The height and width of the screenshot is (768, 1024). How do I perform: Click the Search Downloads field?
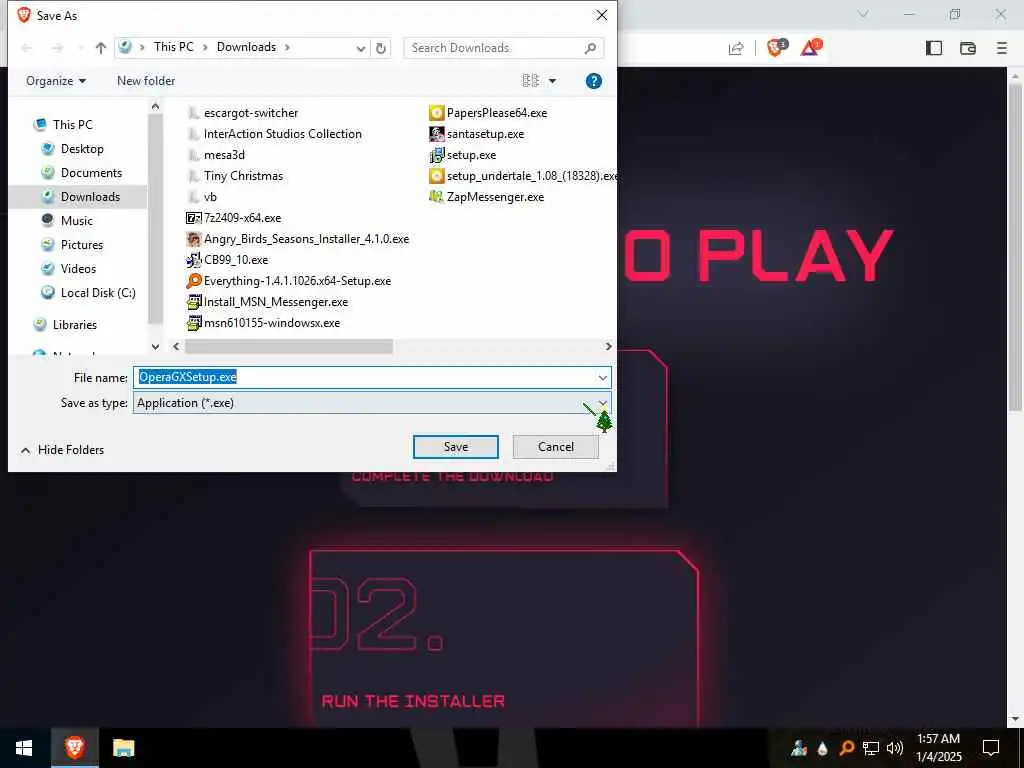(x=504, y=48)
